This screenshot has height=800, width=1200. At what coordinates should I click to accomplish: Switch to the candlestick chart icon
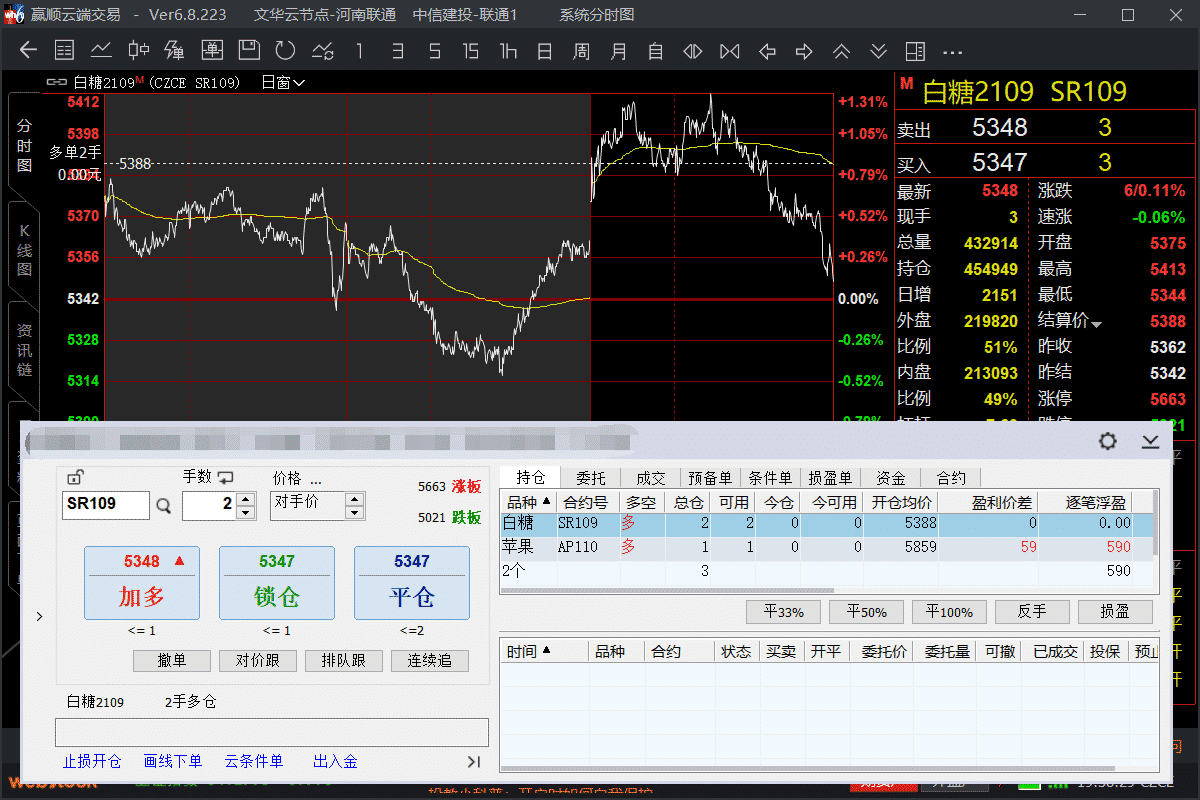point(138,51)
